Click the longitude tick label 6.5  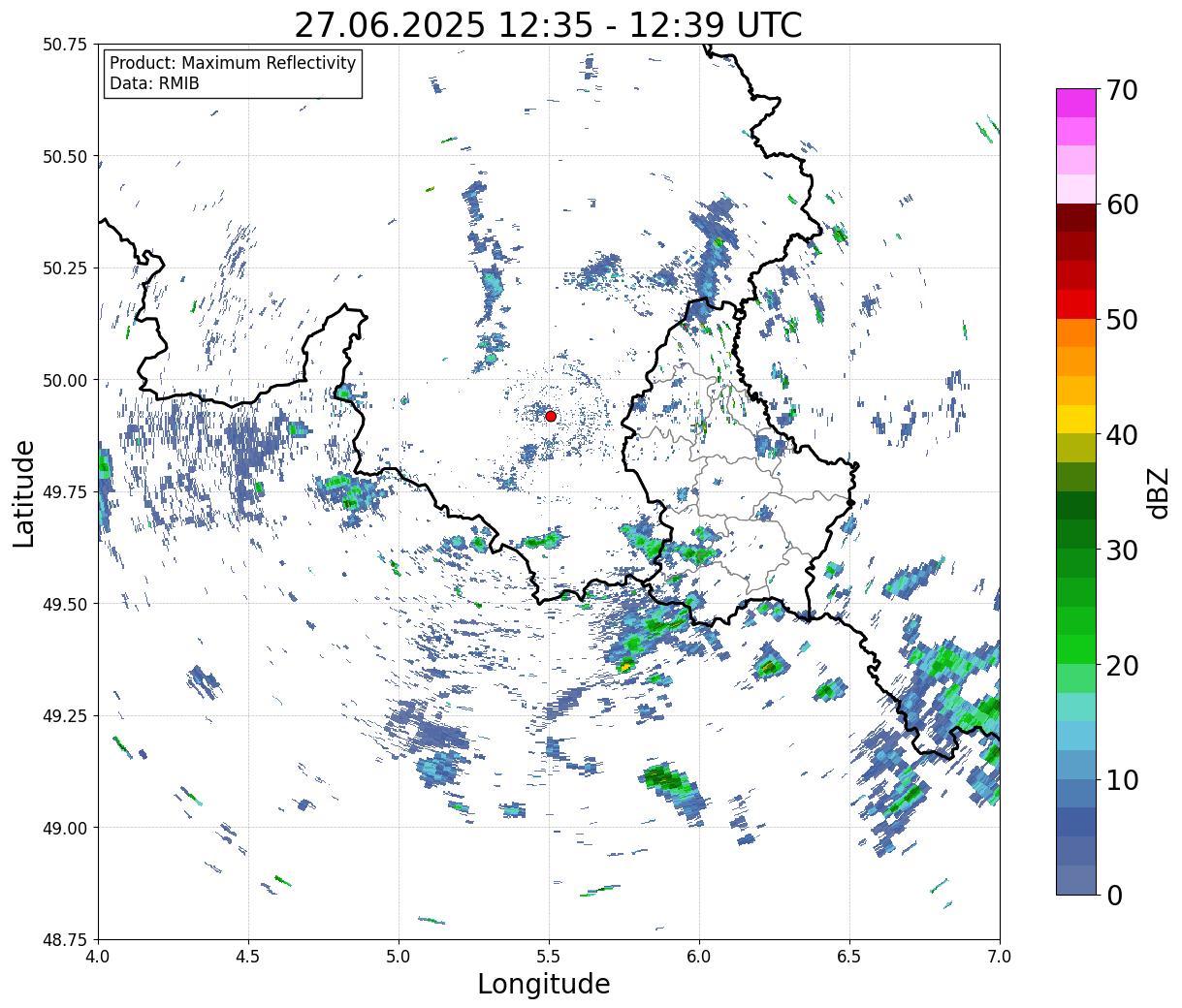(x=849, y=956)
